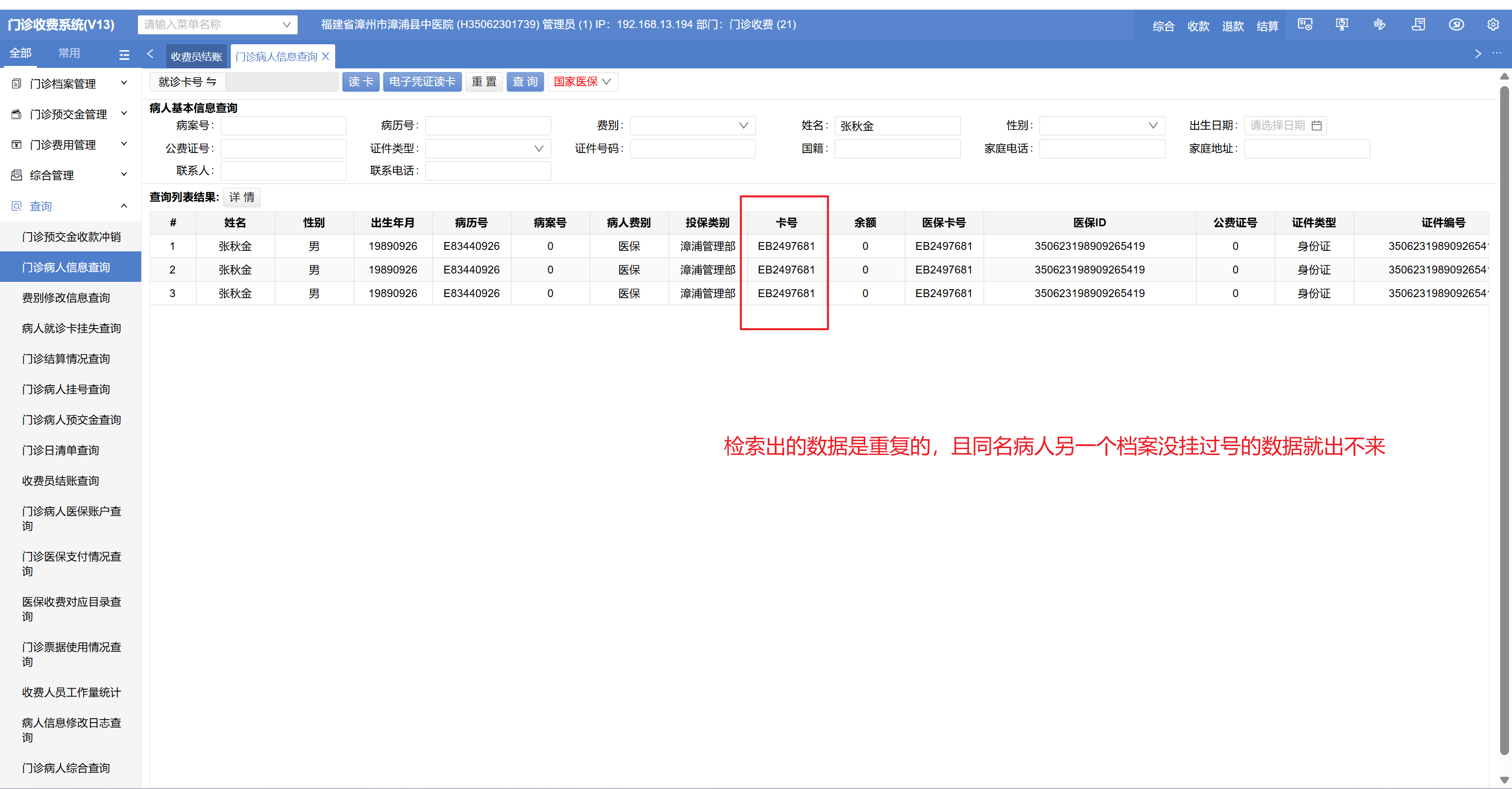The height and width of the screenshot is (789, 1512).
Task: Click the calendar icon in 出生日期 field
Action: tap(1317, 125)
